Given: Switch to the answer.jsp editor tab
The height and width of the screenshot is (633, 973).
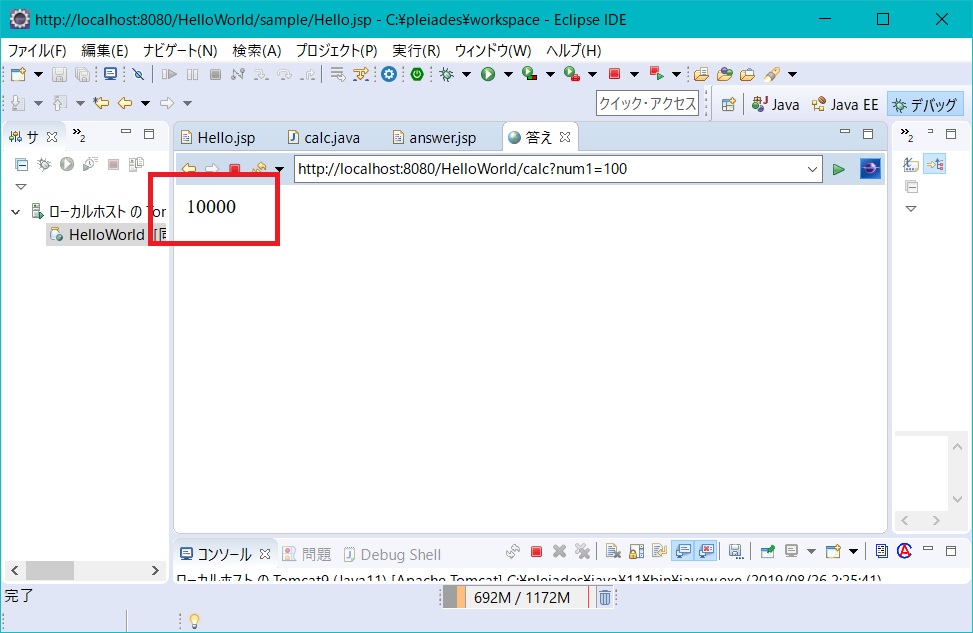Looking at the screenshot, I should (x=435, y=138).
